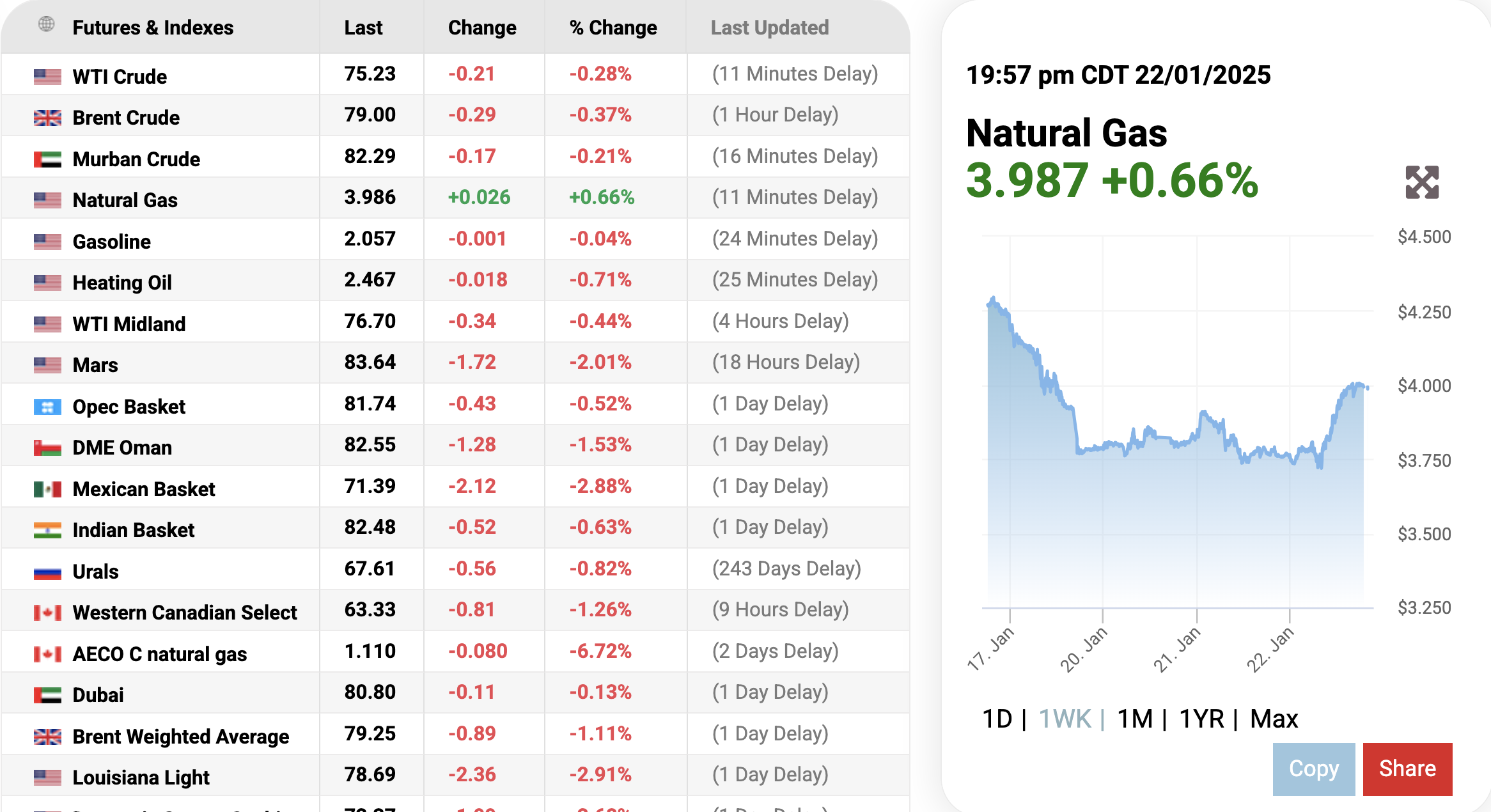Viewport: 1491px width, 812px height.
Task: Select the 1WK chart range
Action: [1065, 719]
